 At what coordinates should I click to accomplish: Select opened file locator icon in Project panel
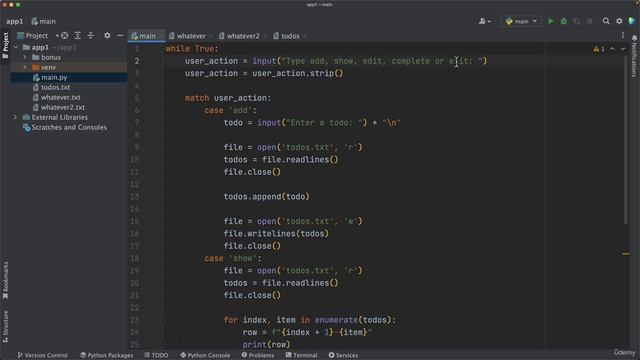pyautogui.click(x=64, y=36)
